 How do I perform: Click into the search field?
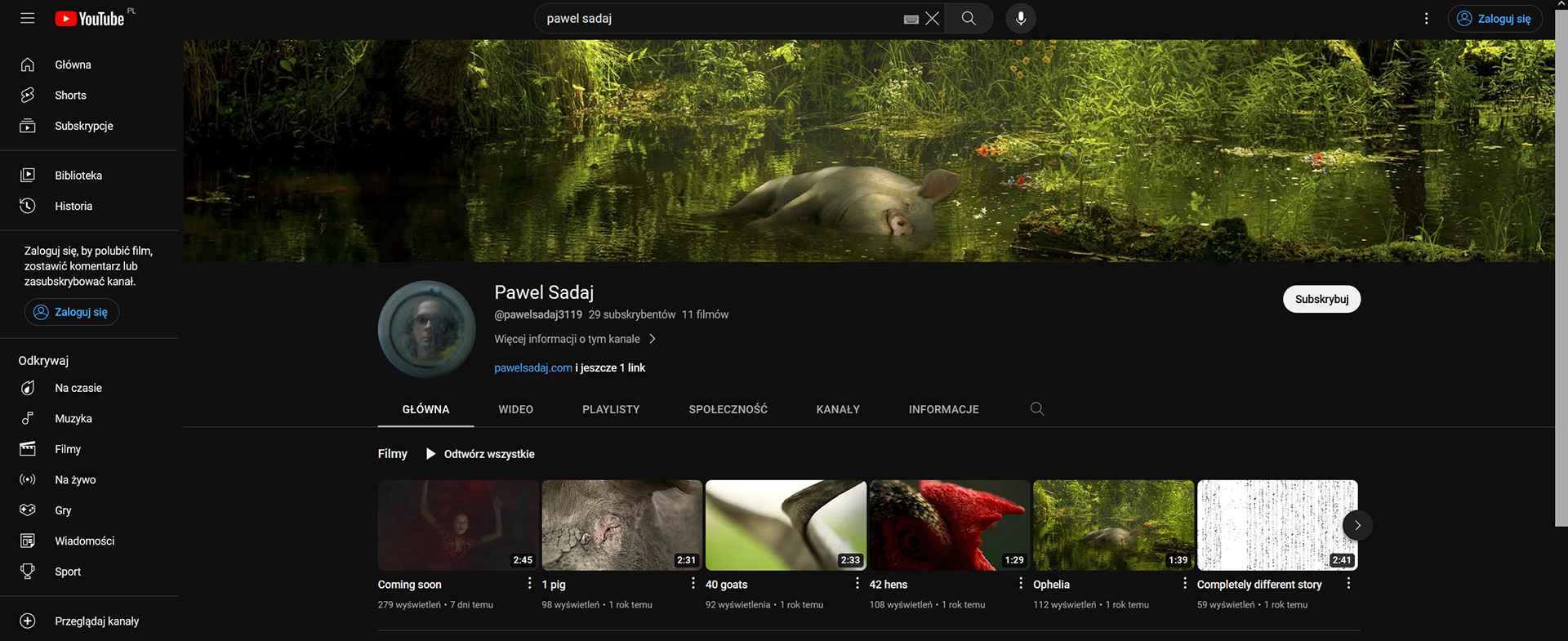pos(719,18)
